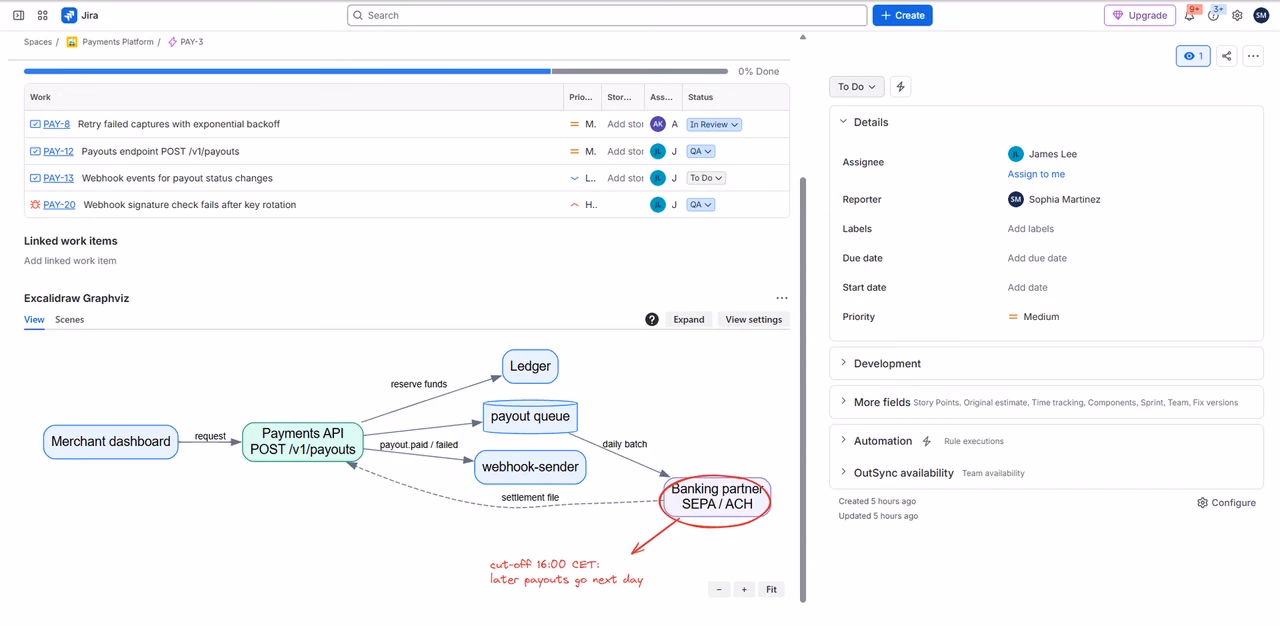The width and height of the screenshot is (1280, 626).
Task: Click the Medium priority icon in Details
Action: point(1014,317)
